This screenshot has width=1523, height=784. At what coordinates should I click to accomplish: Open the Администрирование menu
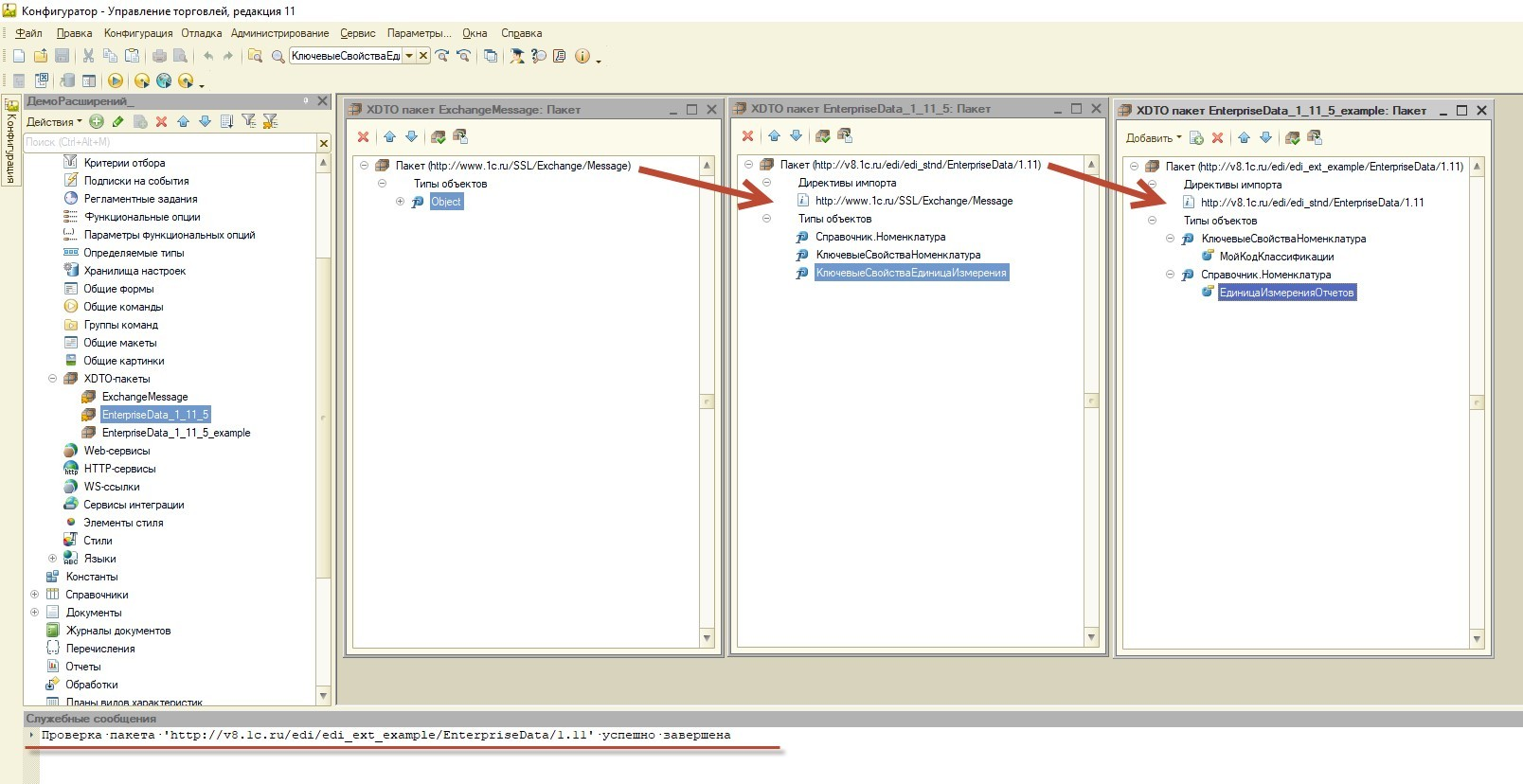pyautogui.click(x=279, y=33)
